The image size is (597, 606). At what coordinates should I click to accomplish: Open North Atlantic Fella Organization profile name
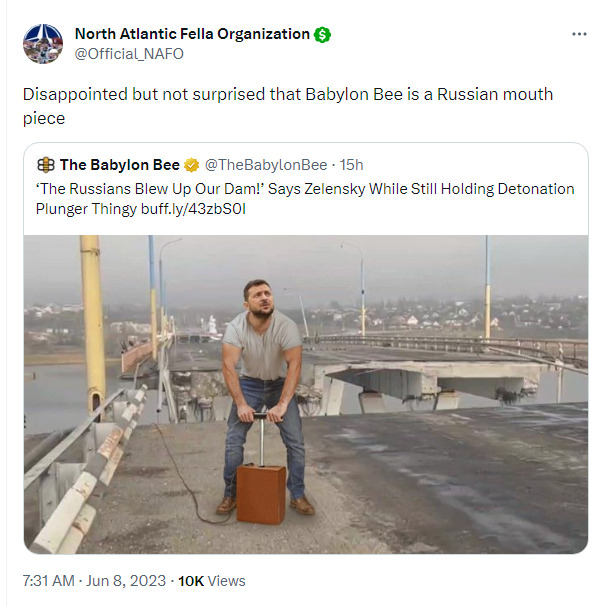192,34
